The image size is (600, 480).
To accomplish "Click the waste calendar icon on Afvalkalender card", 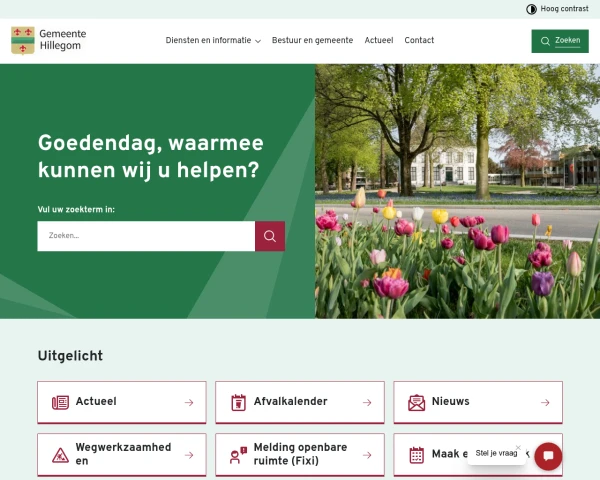I will [x=238, y=402].
